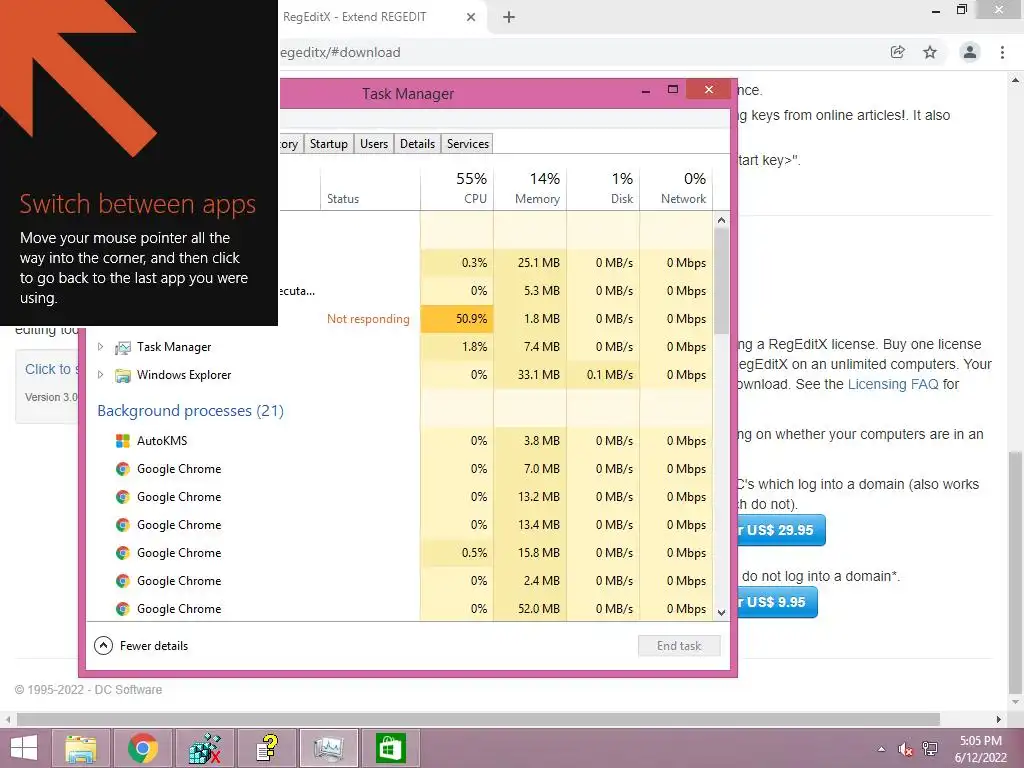The height and width of the screenshot is (768, 1024).
Task: Click the Chrome address bar URL
Action: click(340, 52)
